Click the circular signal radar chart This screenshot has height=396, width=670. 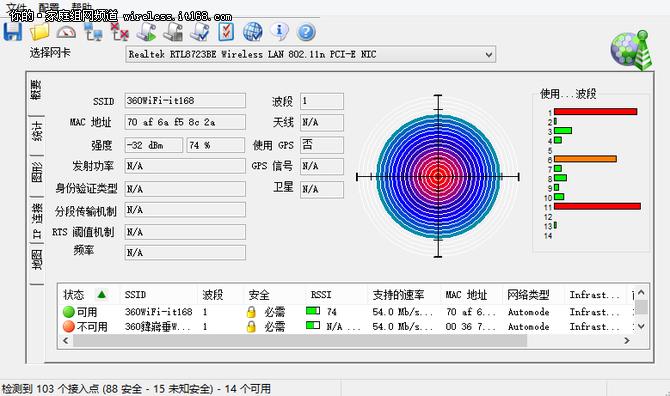tap(438, 176)
